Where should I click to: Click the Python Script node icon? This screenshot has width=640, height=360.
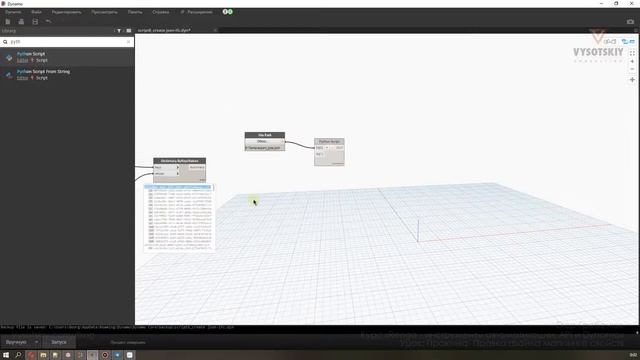pyautogui.click(x=9, y=57)
